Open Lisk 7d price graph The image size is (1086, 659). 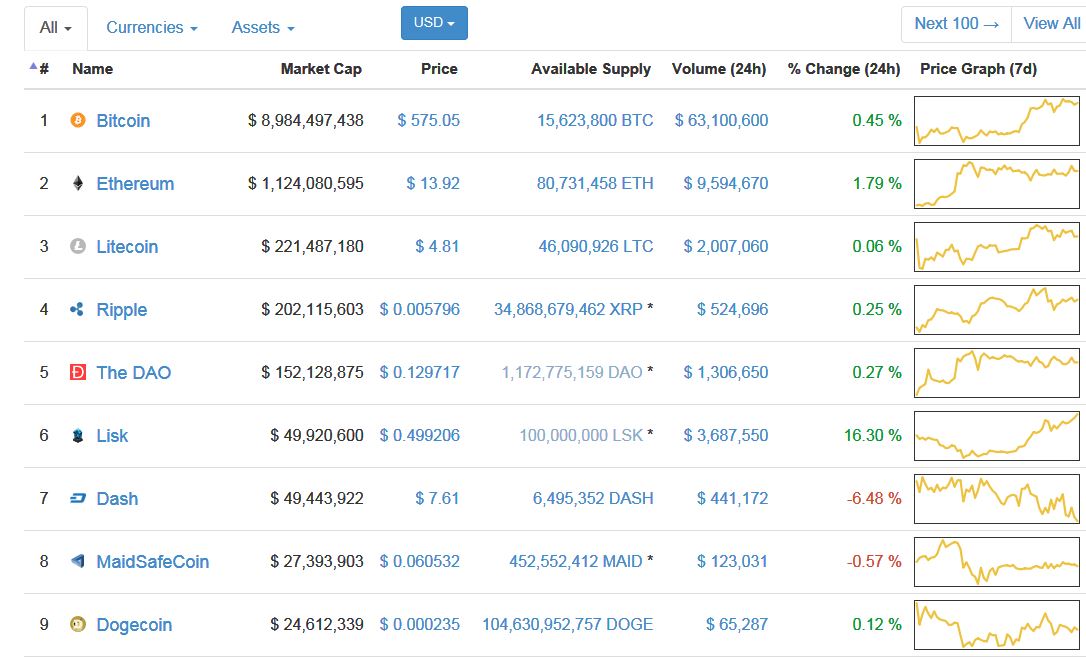tap(997, 436)
